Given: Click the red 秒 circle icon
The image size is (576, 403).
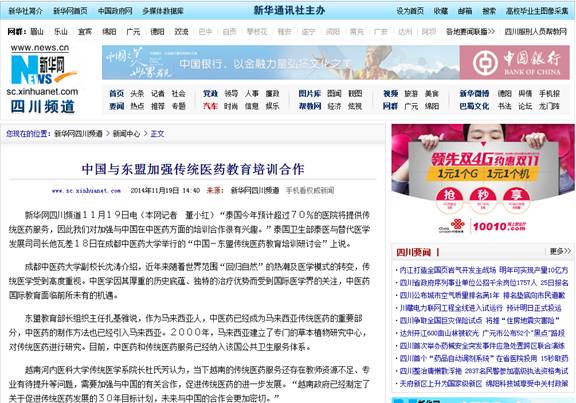Looking at the screenshot, I should tap(483, 200).
